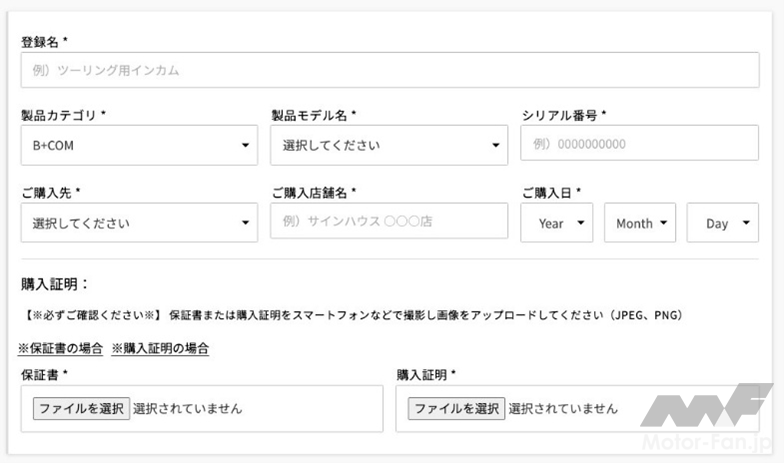
Task: Expand the 製品モデル名 dropdown
Action: click(389, 146)
